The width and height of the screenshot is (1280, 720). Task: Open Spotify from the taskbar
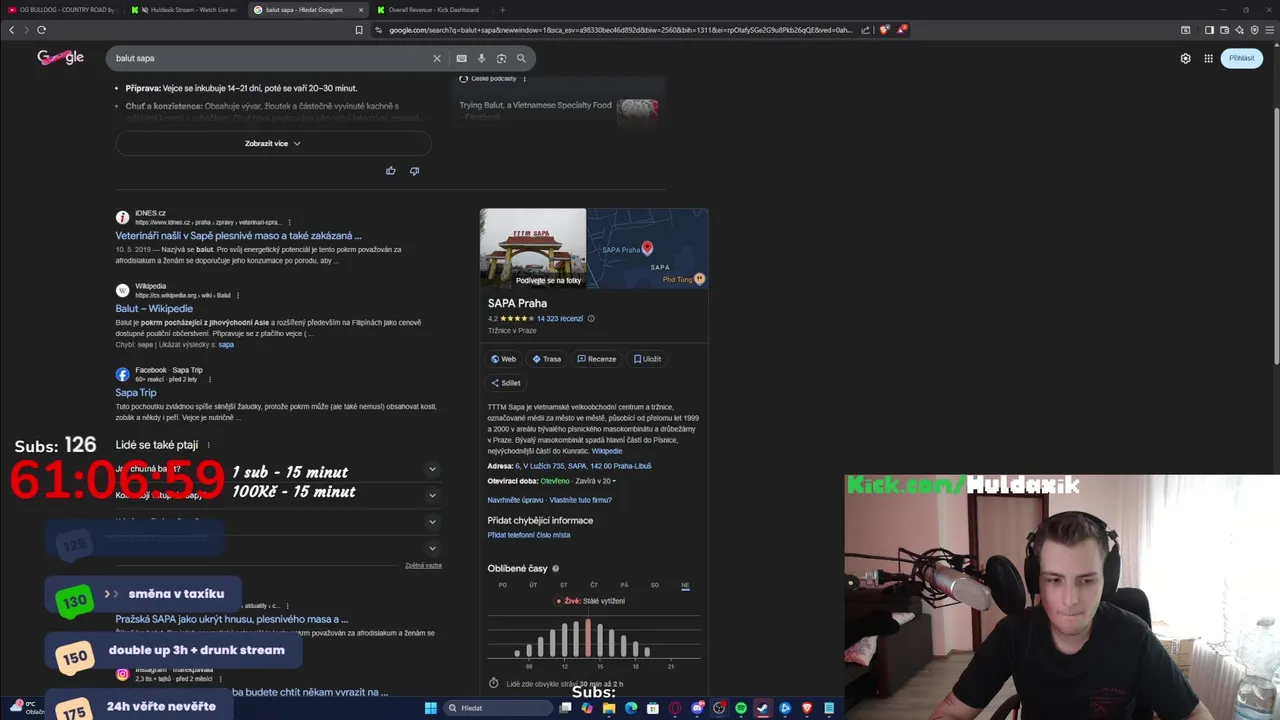tap(741, 708)
